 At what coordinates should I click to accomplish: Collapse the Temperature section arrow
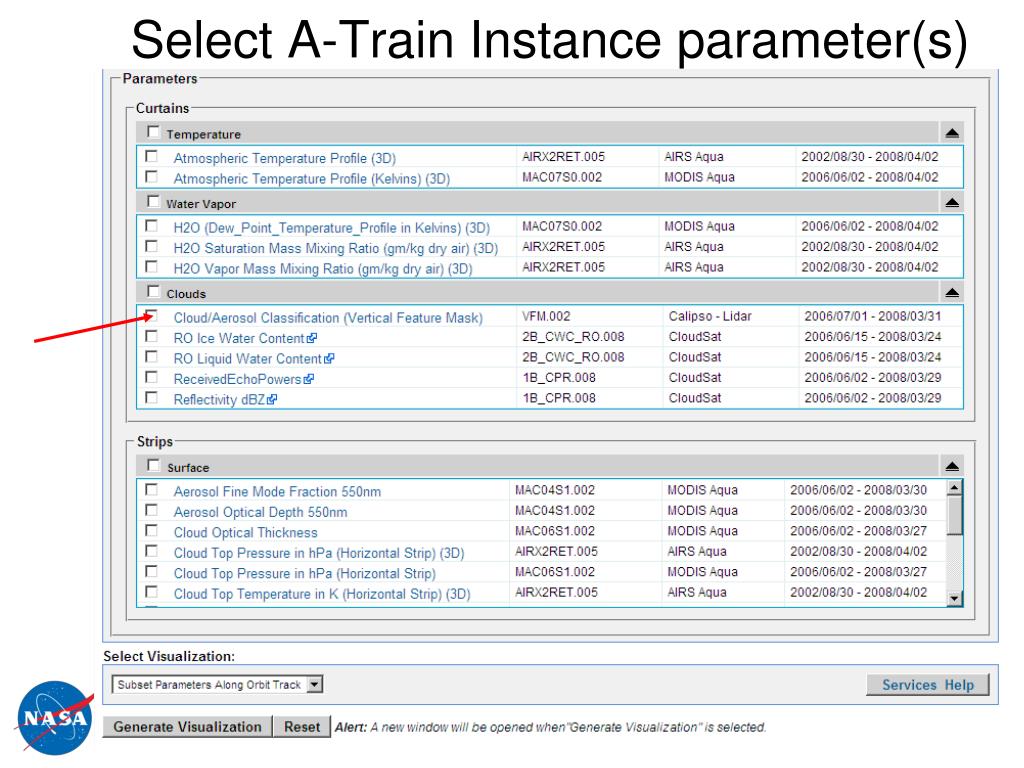(952, 133)
